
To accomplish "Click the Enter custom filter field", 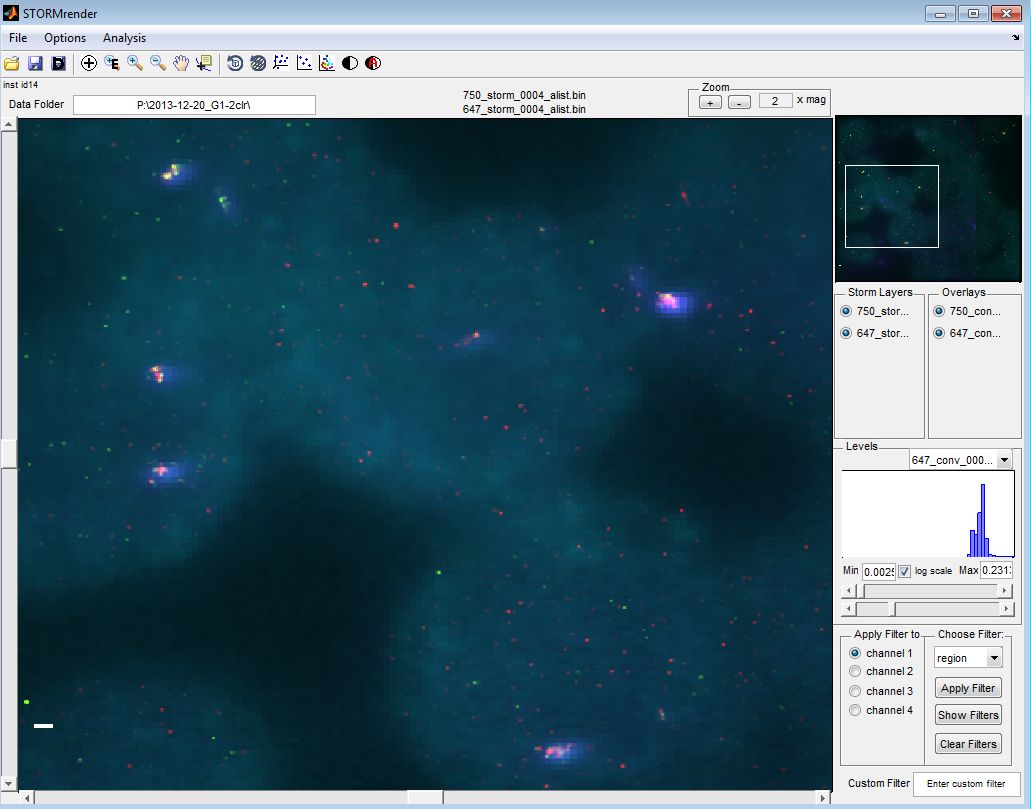I will tap(967, 784).
